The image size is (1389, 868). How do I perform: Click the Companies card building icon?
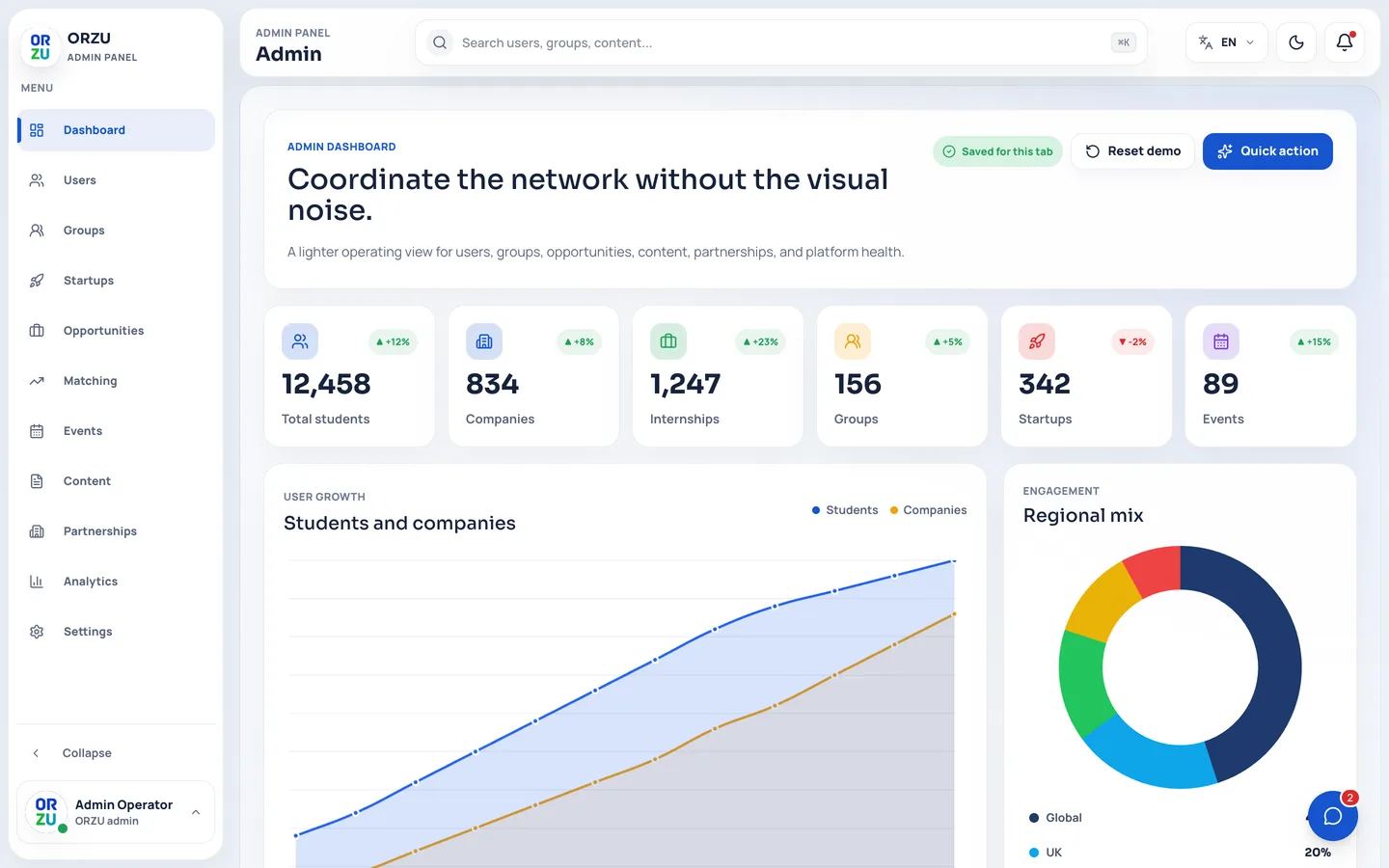click(x=484, y=341)
